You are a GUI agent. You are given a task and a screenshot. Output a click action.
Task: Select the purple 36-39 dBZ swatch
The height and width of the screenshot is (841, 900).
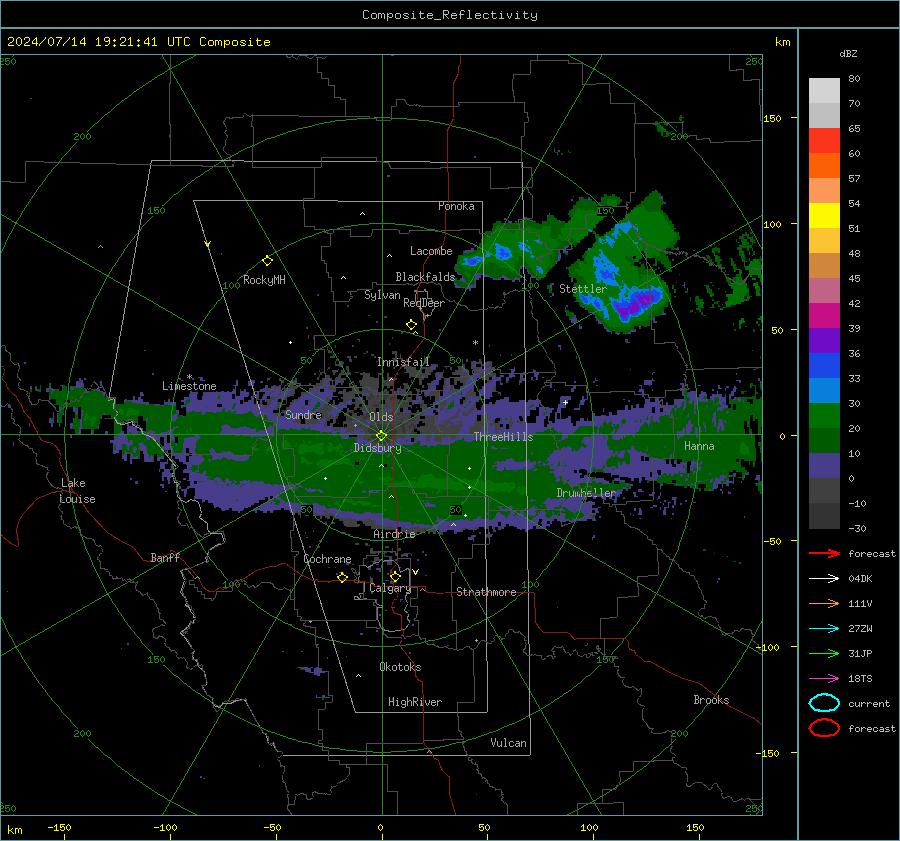[x=824, y=341]
